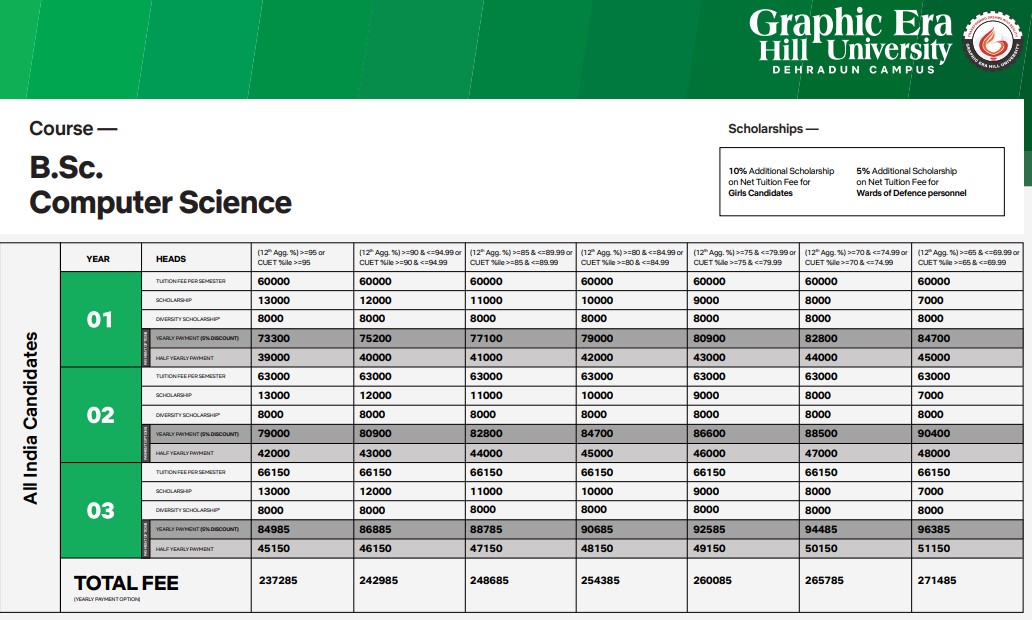
Task: Click the half yearly payment value 48150
Action: pyautogui.click(x=597, y=548)
